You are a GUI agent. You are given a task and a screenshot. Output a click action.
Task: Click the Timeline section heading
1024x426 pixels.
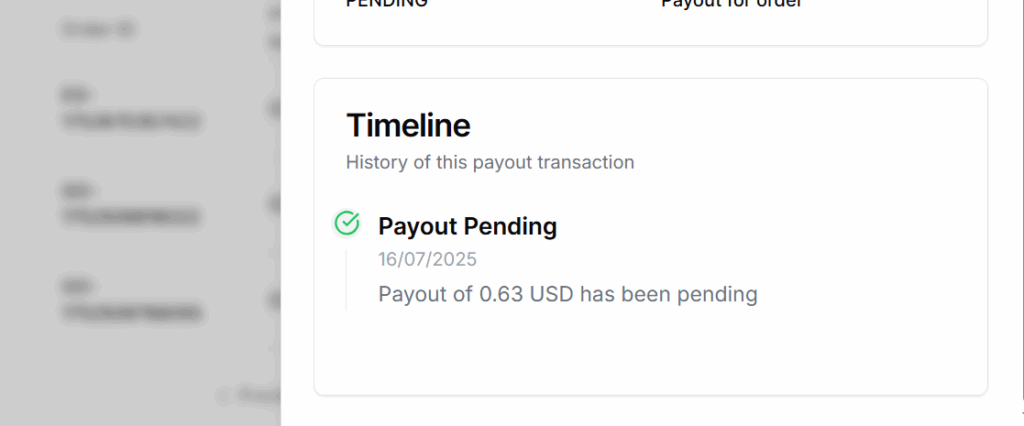408,126
